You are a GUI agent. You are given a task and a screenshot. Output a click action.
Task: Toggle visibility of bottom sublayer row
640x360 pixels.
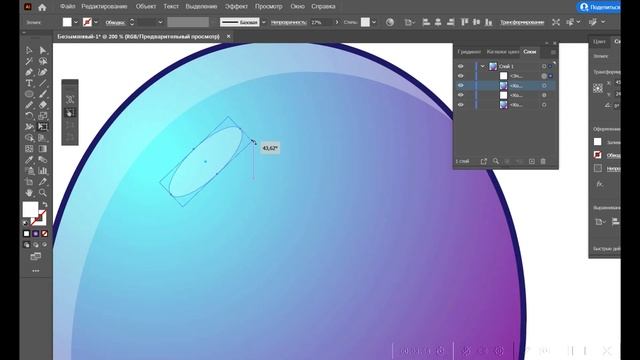click(x=460, y=105)
